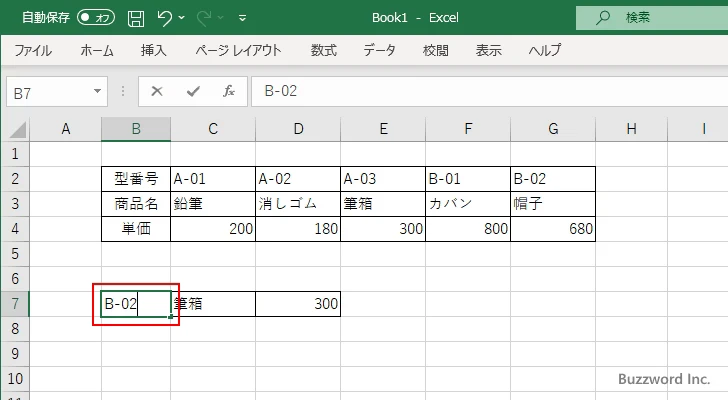
Task: Select row 10 header
Action: coord(15,379)
